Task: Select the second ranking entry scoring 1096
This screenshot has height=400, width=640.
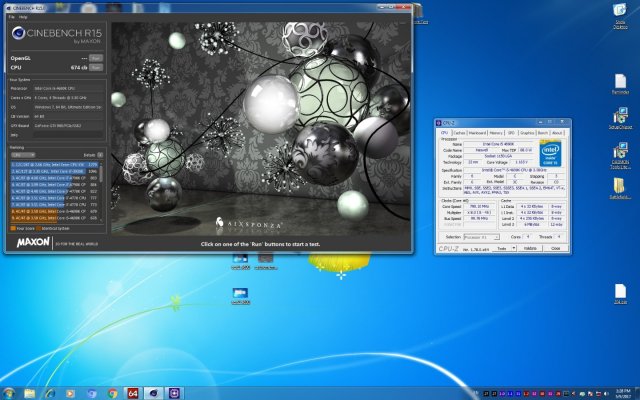Action: click(x=54, y=171)
